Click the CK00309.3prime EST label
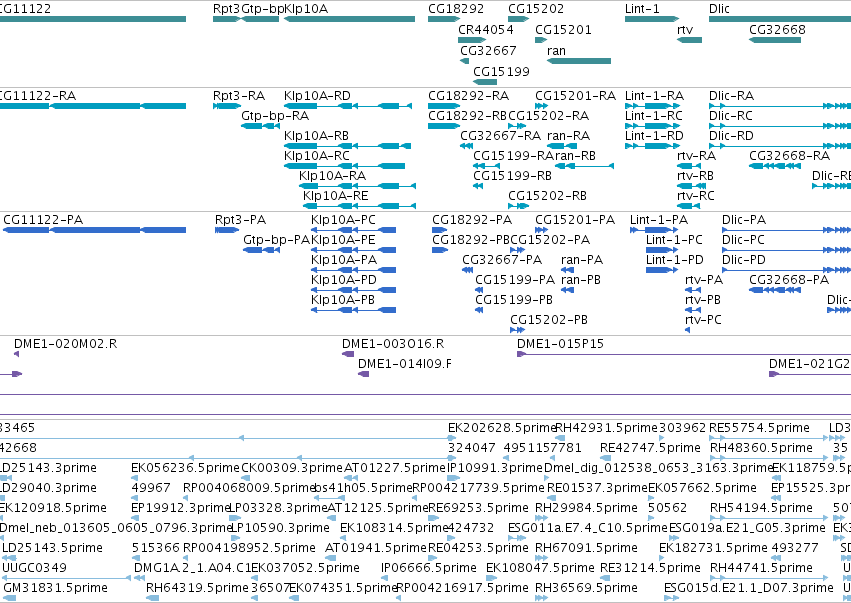The image size is (851, 603). coord(292,468)
